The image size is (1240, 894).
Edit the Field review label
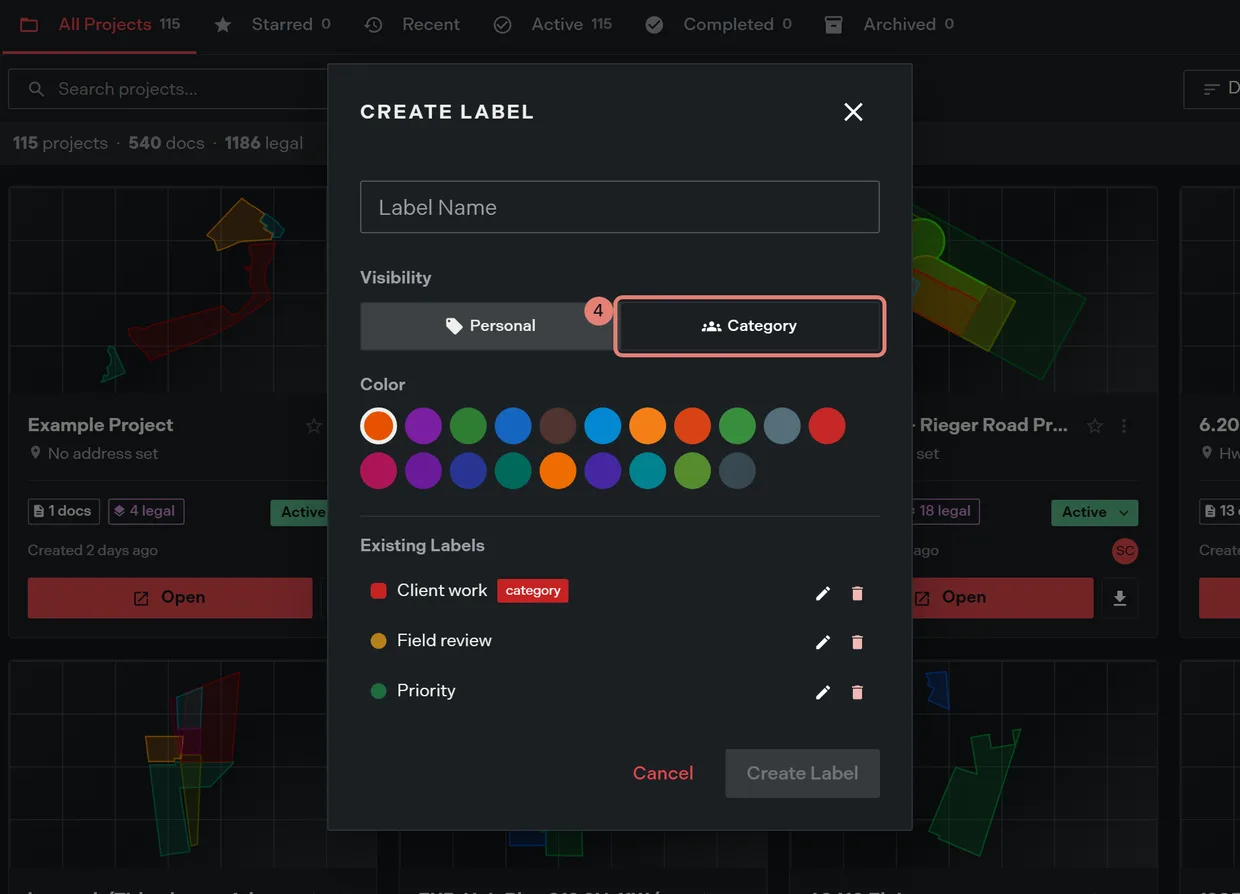(x=823, y=642)
